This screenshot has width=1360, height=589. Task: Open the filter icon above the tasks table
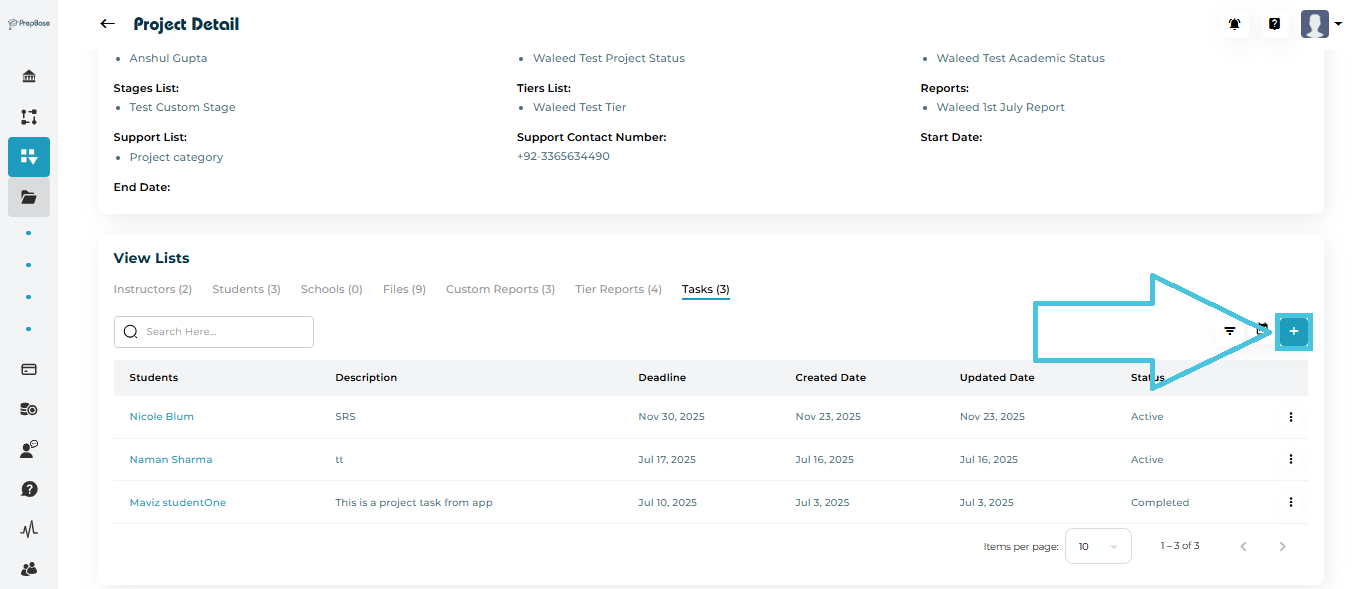(x=1230, y=331)
